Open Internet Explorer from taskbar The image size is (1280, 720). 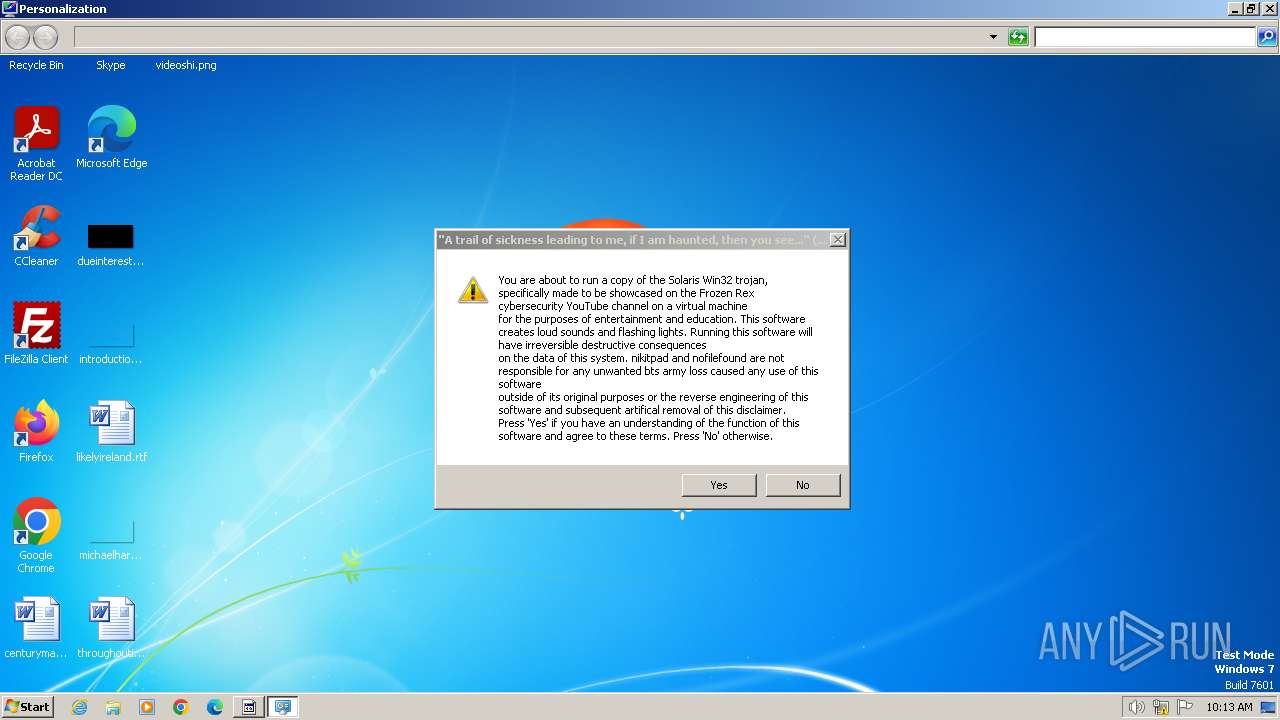pos(79,707)
